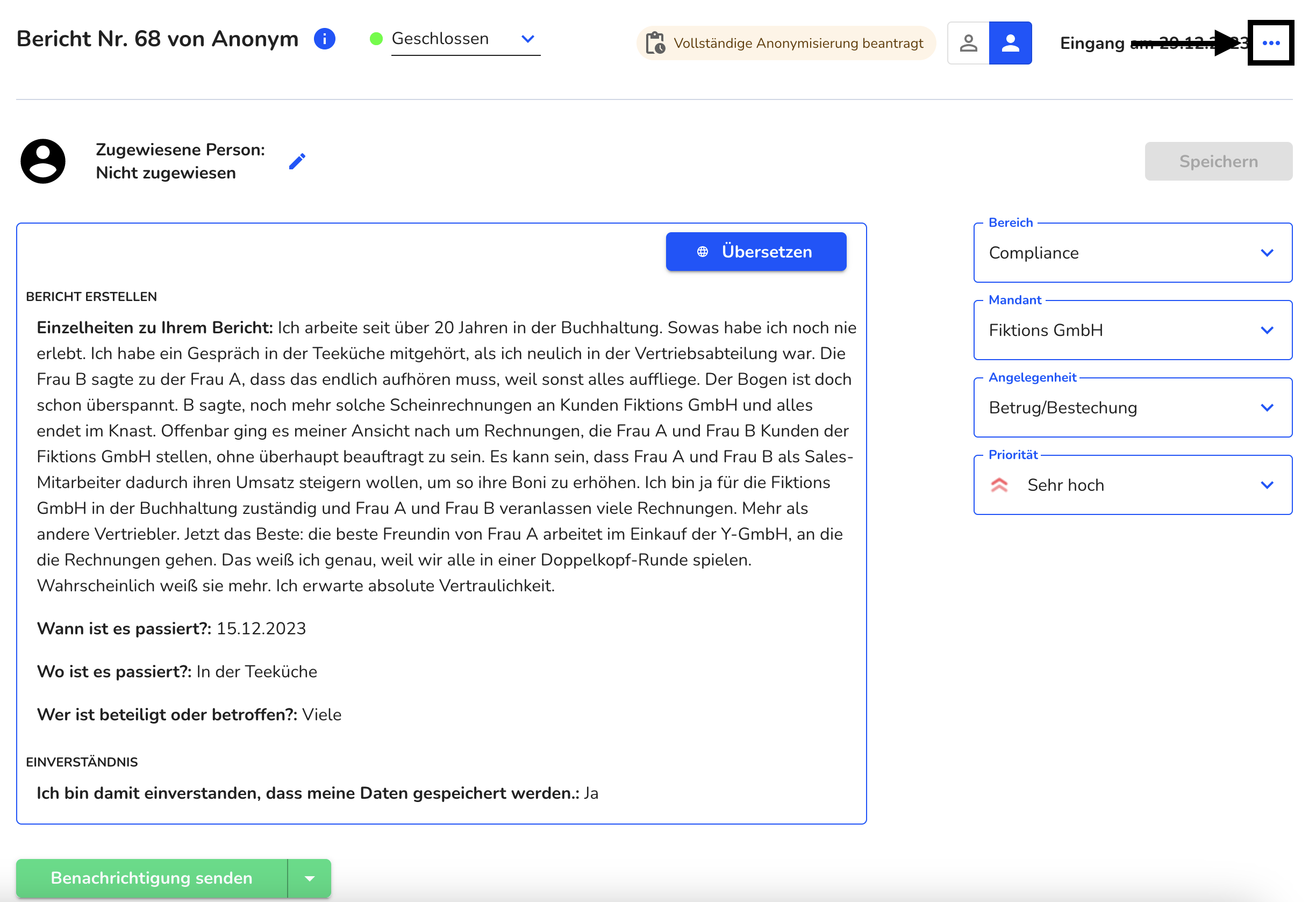The image size is (1316, 902).
Task: Click the Speichern button
Action: [x=1219, y=161]
